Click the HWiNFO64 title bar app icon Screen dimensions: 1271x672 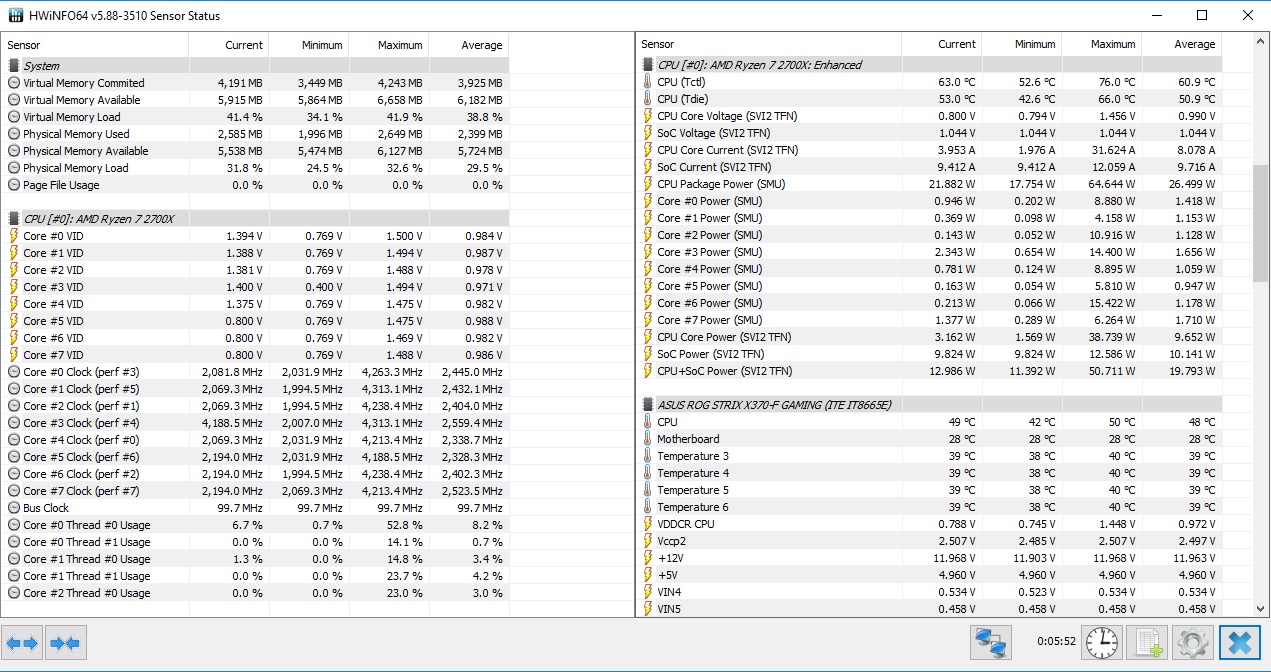pyautogui.click(x=14, y=15)
